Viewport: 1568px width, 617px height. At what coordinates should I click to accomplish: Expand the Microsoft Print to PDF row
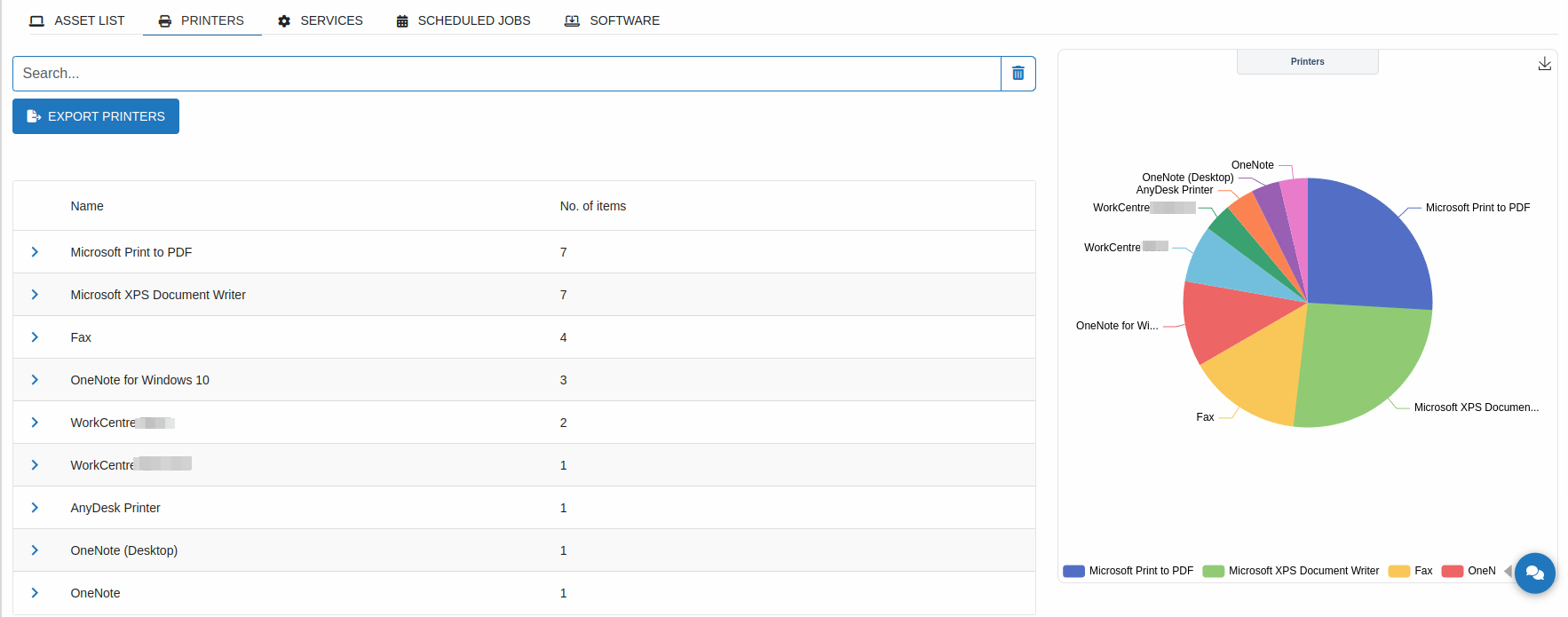click(x=35, y=252)
